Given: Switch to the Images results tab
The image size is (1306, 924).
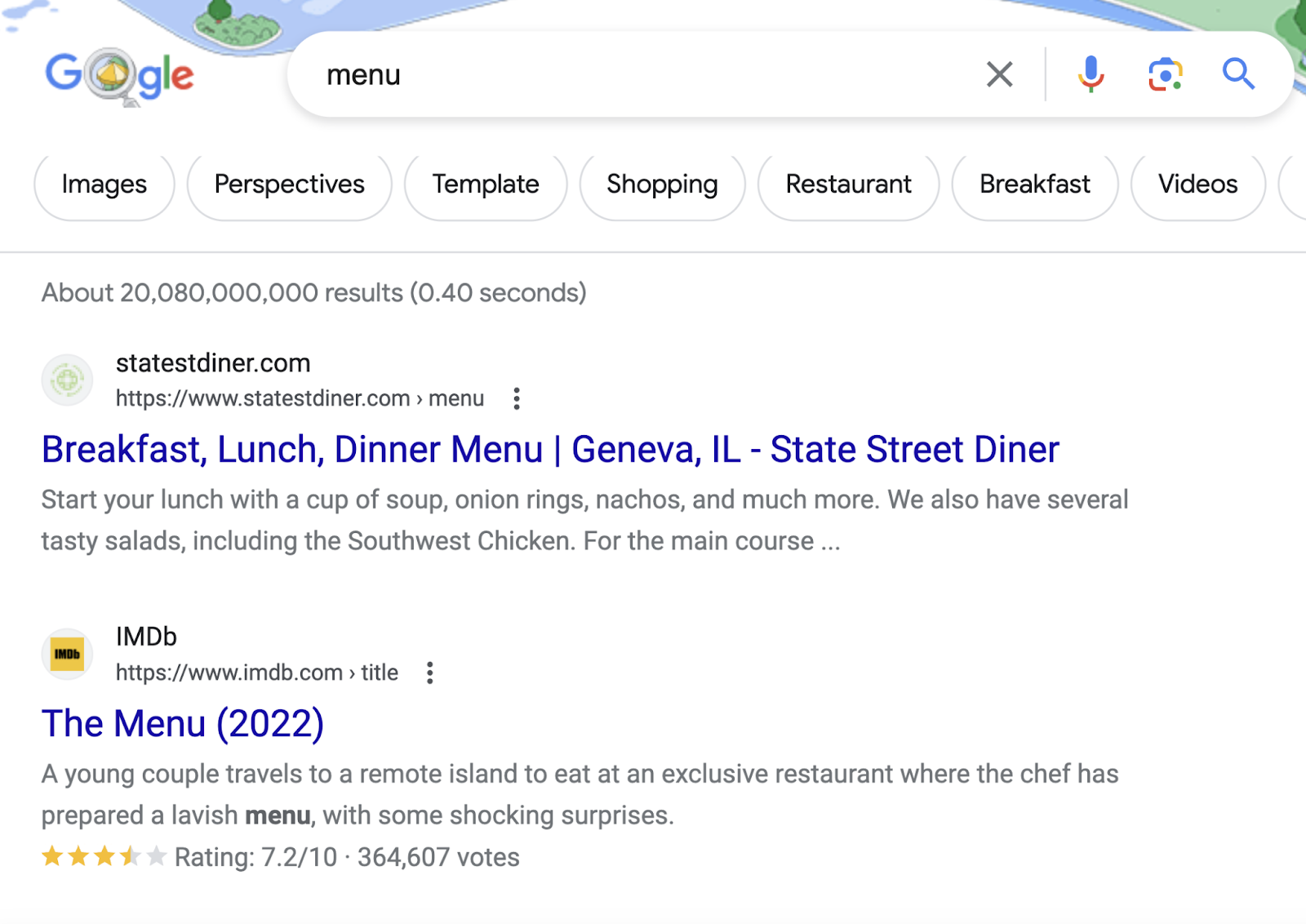Looking at the screenshot, I should pyautogui.click(x=104, y=184).
